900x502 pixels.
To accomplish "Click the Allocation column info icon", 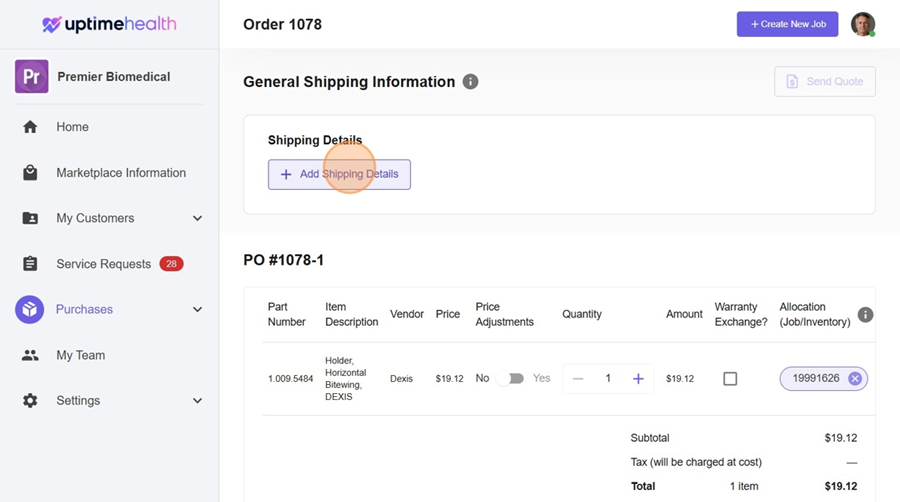I will coord(866,315).
